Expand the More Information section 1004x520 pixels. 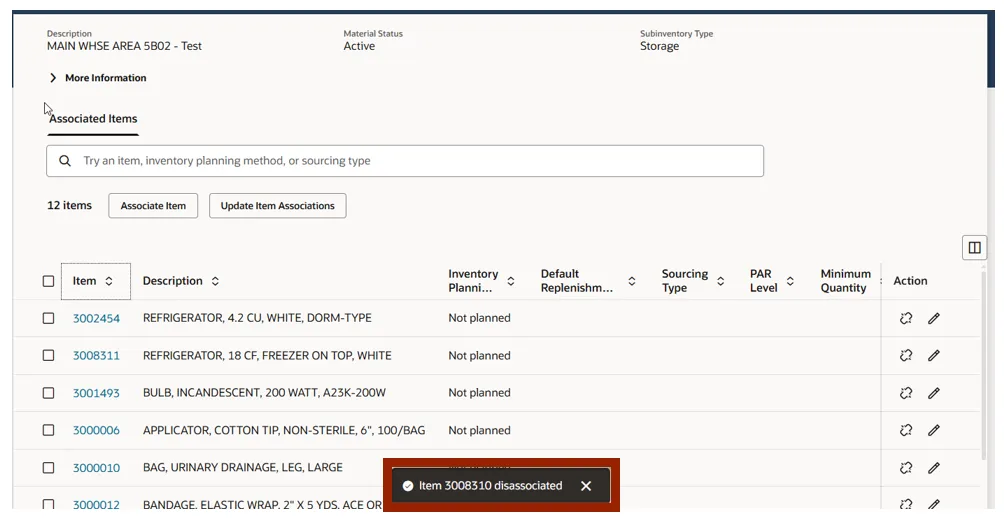[97, 78]
